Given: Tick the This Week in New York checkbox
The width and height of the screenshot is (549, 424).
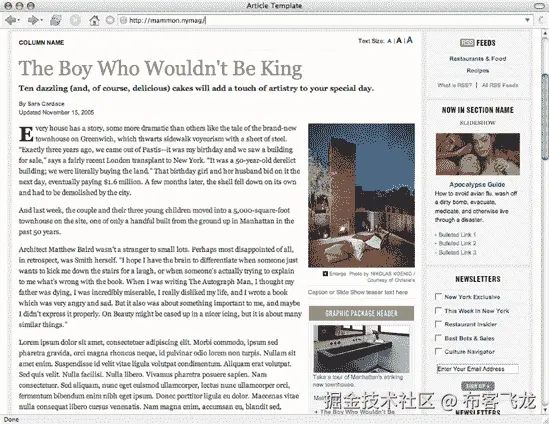Looking at the screenshot, I should 438,311.
